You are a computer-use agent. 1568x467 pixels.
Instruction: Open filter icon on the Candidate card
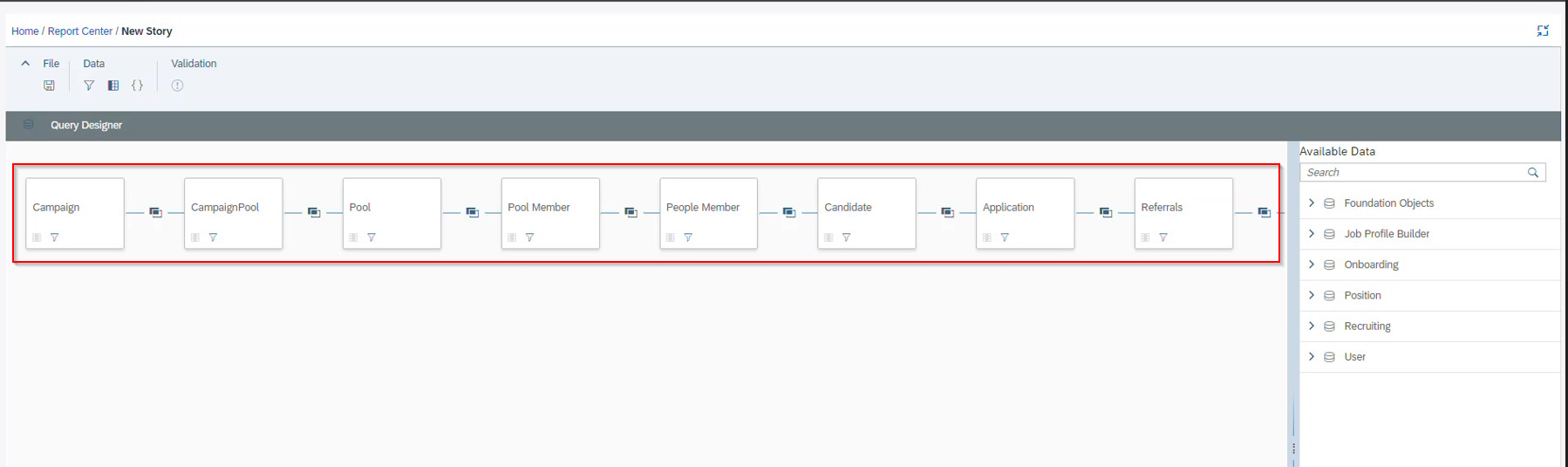click(846, 237)
